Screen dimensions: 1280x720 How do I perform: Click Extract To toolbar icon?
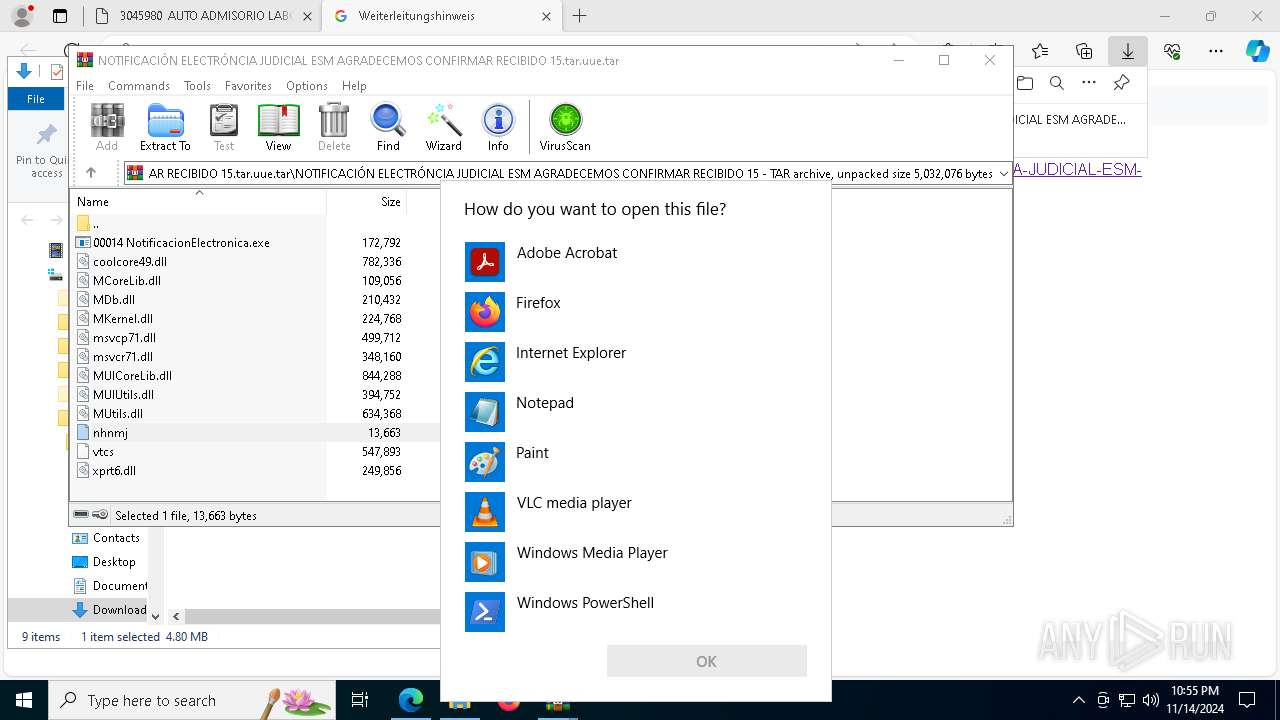(165, 127)
